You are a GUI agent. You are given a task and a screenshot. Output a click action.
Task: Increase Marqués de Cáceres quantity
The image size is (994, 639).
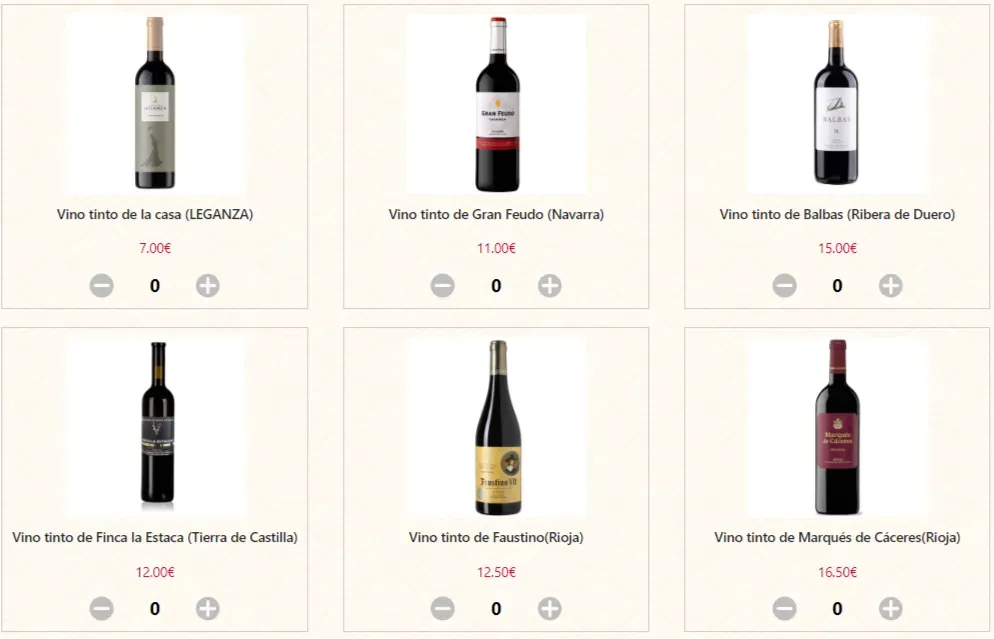tap(890, 608)
